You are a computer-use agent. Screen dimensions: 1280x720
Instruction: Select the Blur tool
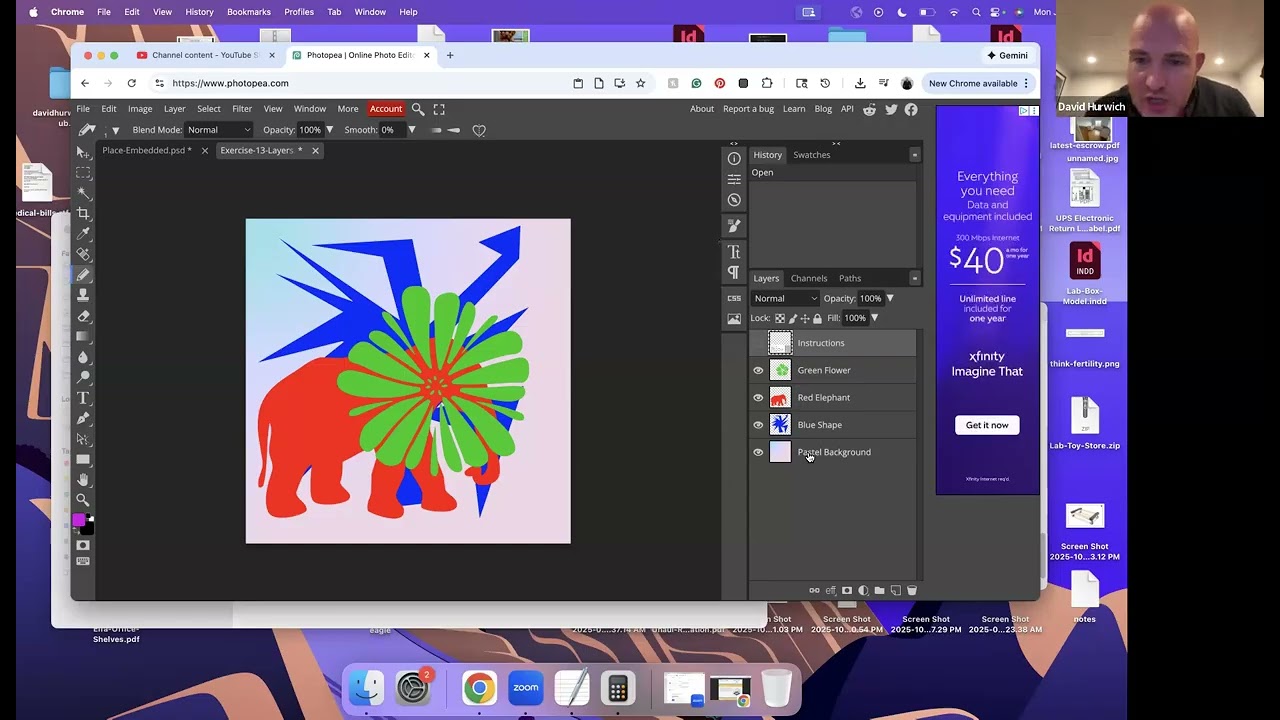(83, 357)
